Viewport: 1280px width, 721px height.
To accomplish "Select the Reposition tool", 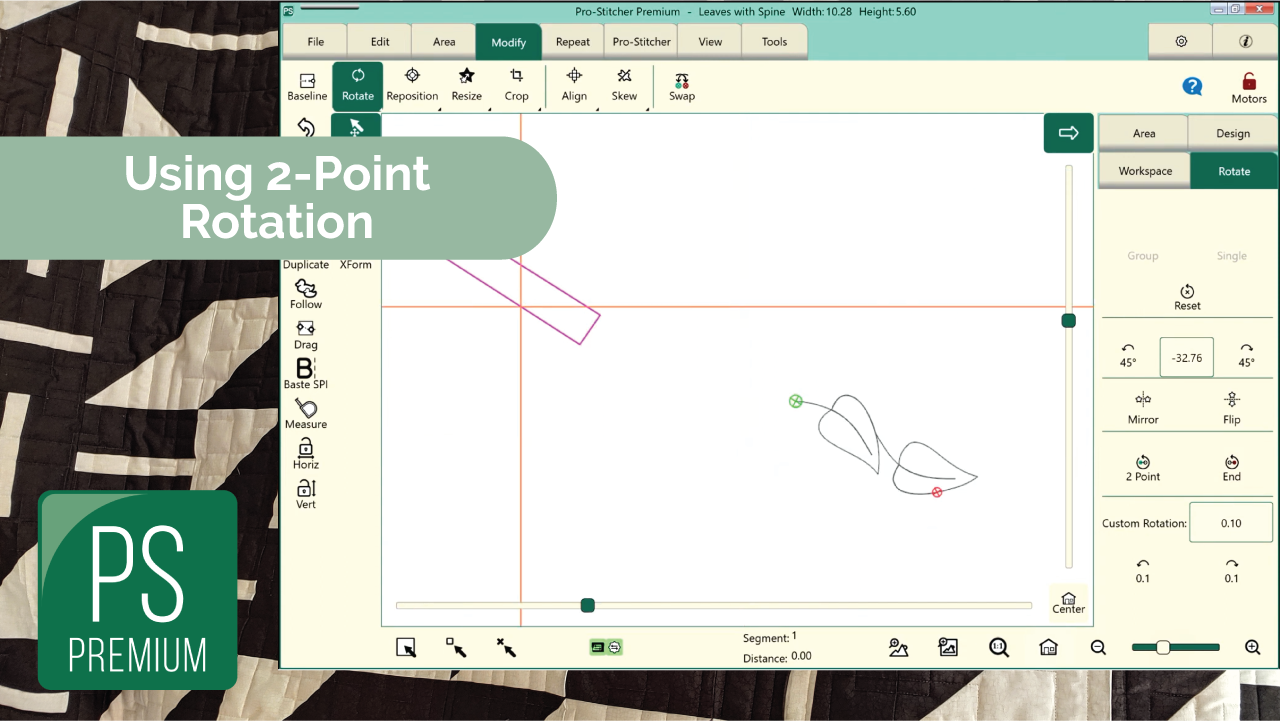I will (412, 84).
